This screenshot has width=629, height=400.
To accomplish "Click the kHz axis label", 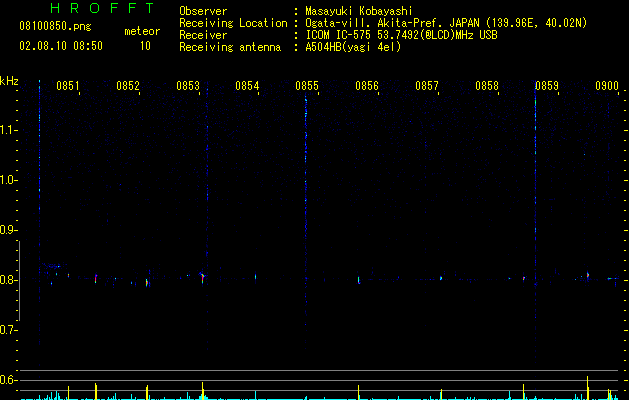I will (9, 81).
